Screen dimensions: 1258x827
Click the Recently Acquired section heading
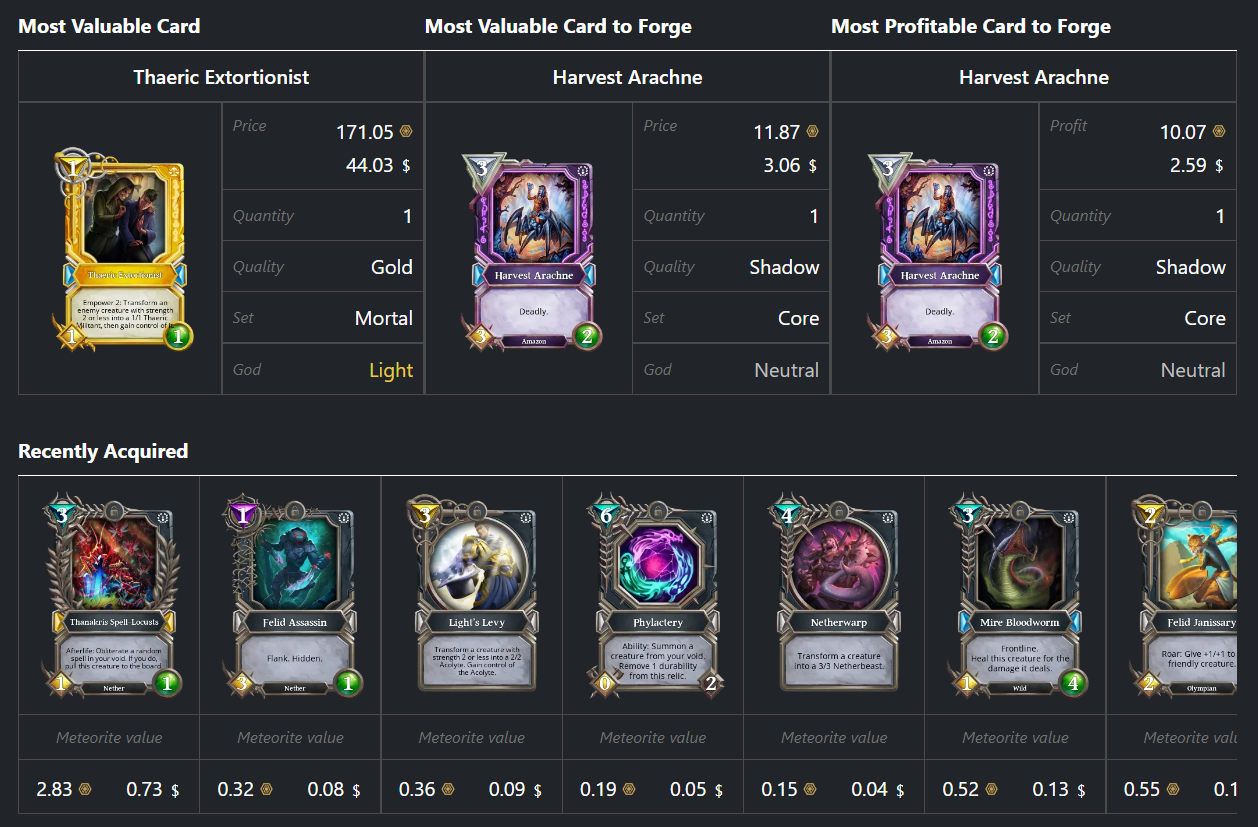click(103, 451)
